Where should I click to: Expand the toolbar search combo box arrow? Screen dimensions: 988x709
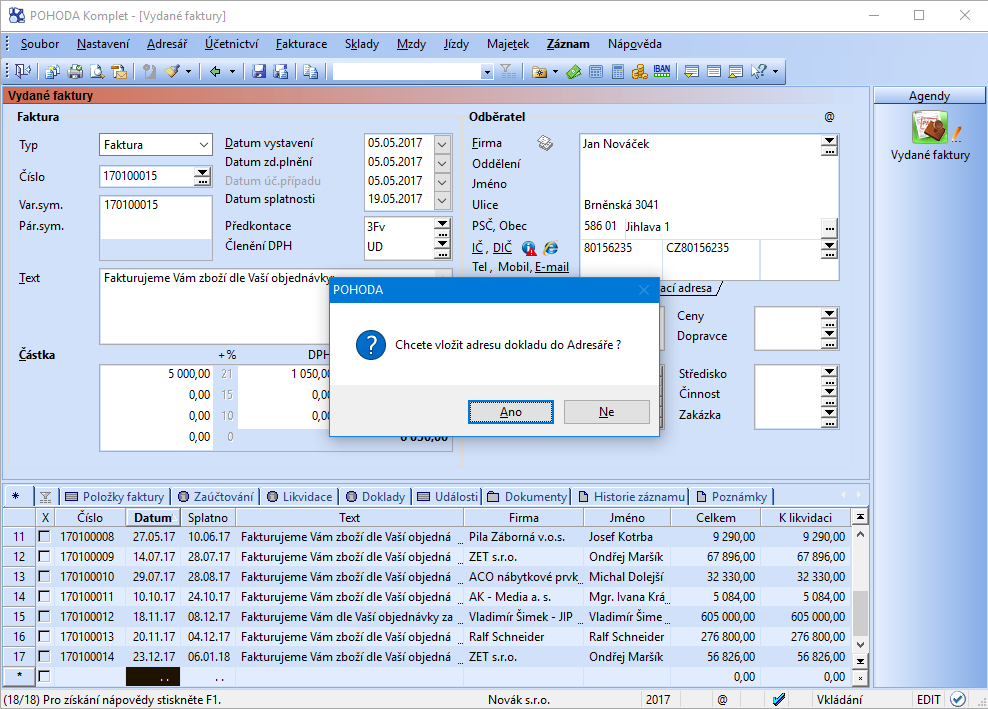click(x=486, y=72)
